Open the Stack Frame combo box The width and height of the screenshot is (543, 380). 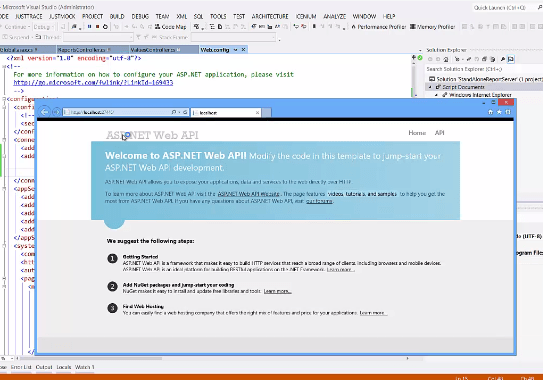click(233, 37)
